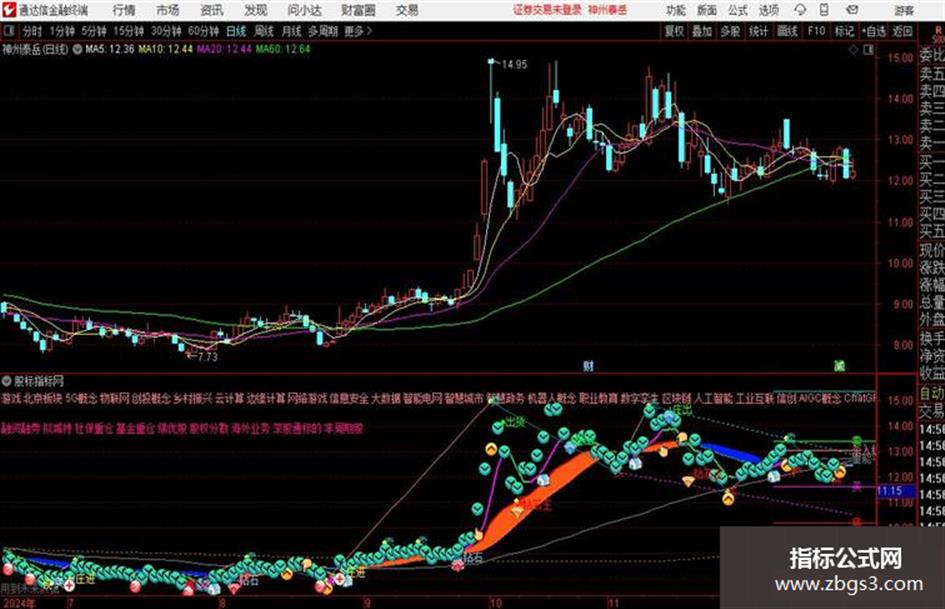
Task: Click the green marker on time axis
Action: (839, 365)
